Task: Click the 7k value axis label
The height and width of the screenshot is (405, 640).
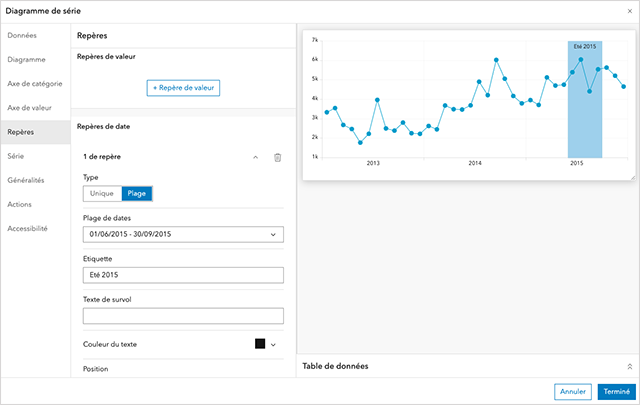Action: click(x=315, y=40)
